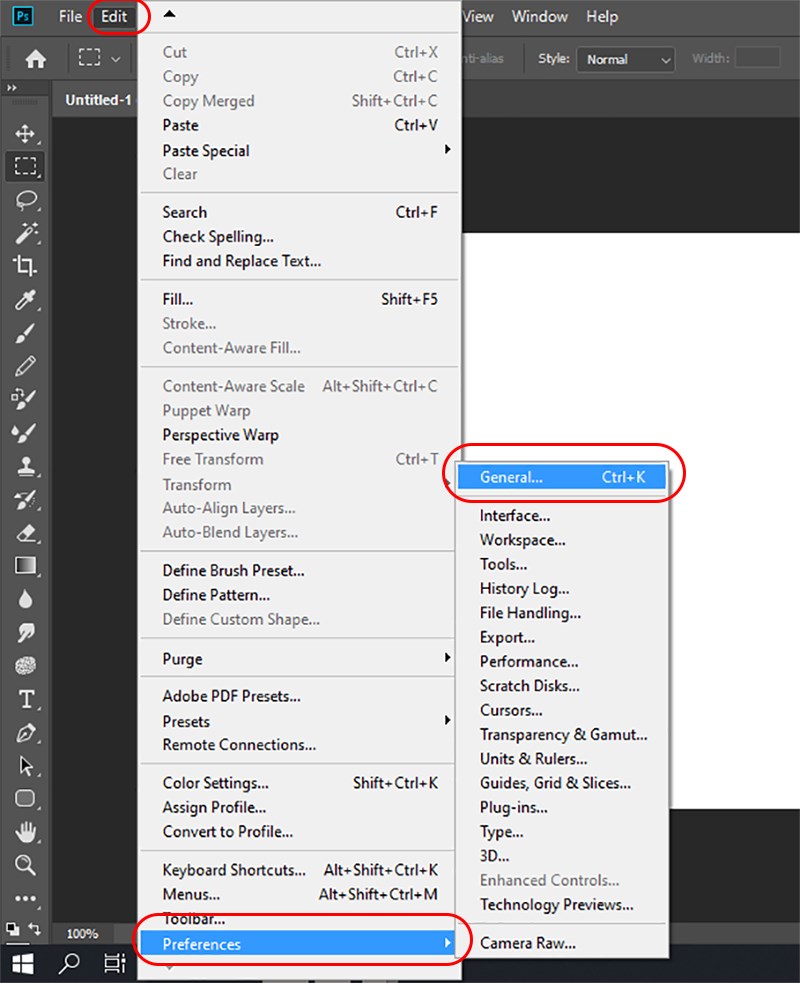Viewport: 800px width, 983px height.
Task: Select the Eyedropper tool
Action: [25, 300]
